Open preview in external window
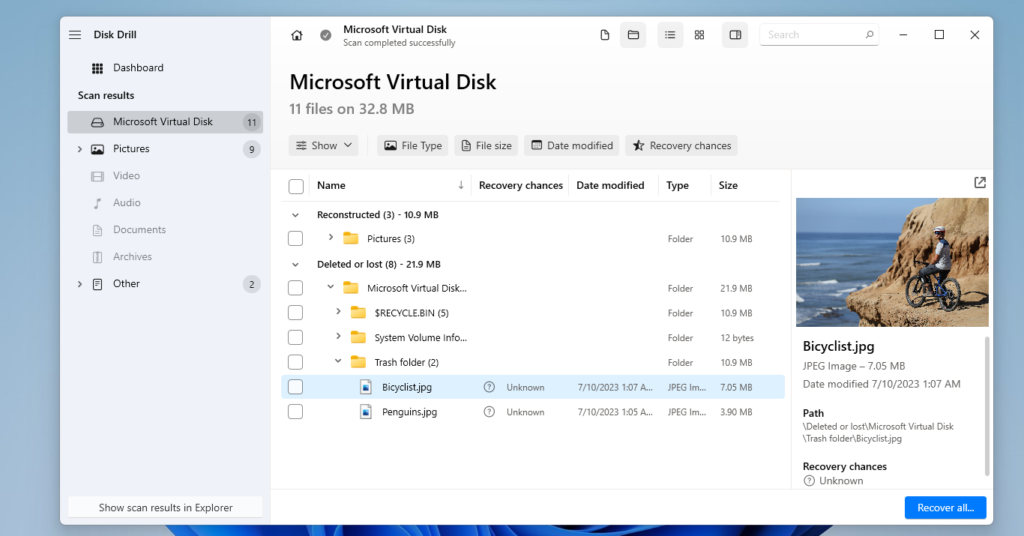1024x536 pixels. point(979,182)
